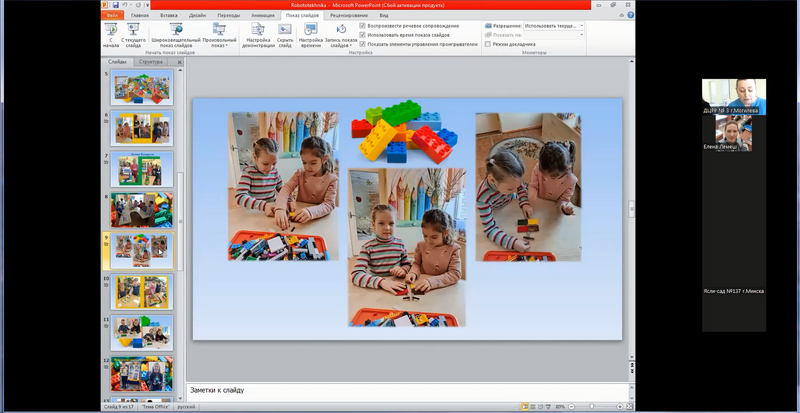The width and height of the screenshot is (800, 413).
Task: Save presentation via quick access toolbar
Action: click(x=116, y=5)
